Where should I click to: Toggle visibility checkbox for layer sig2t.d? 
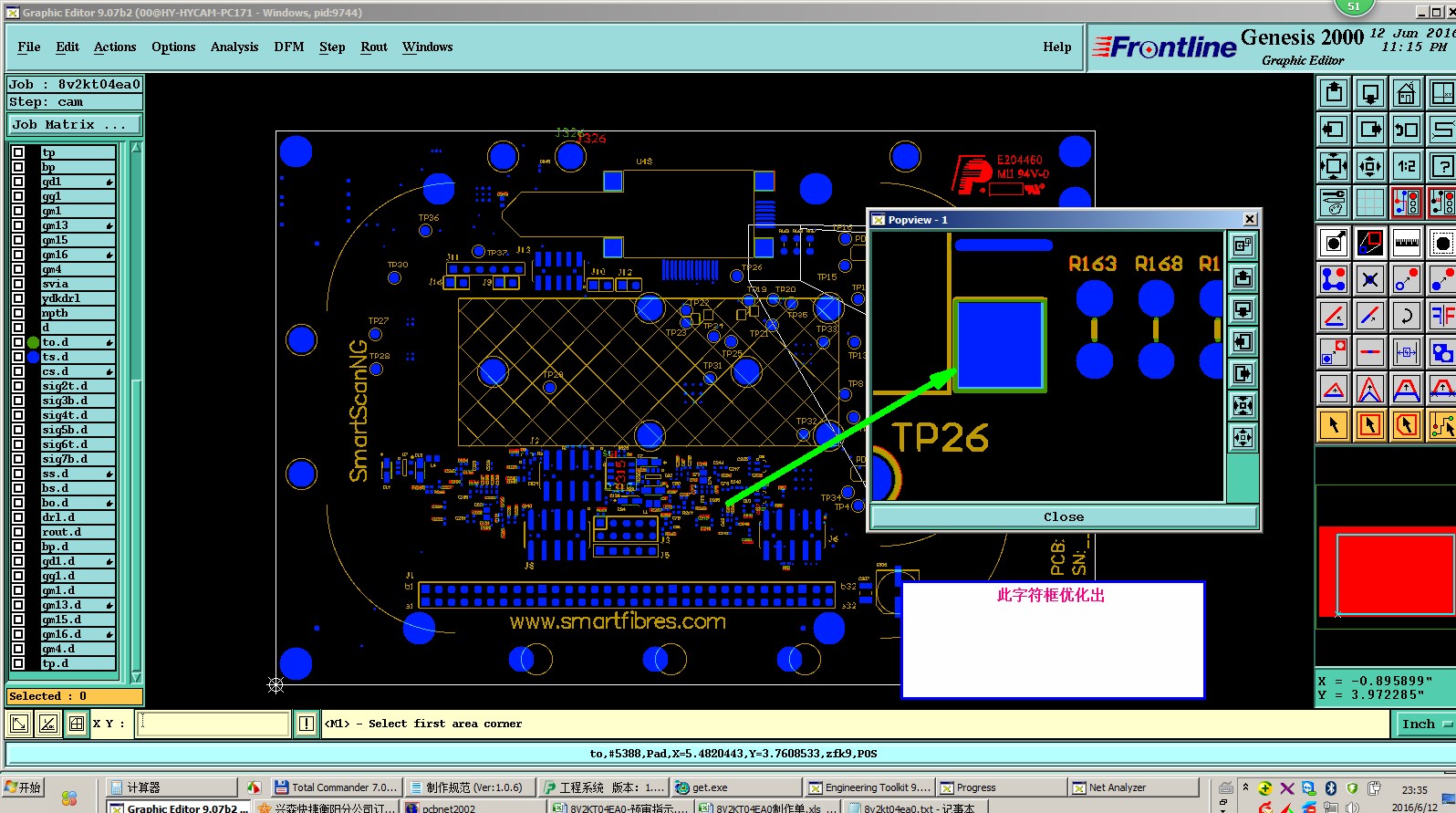(18, 386)
